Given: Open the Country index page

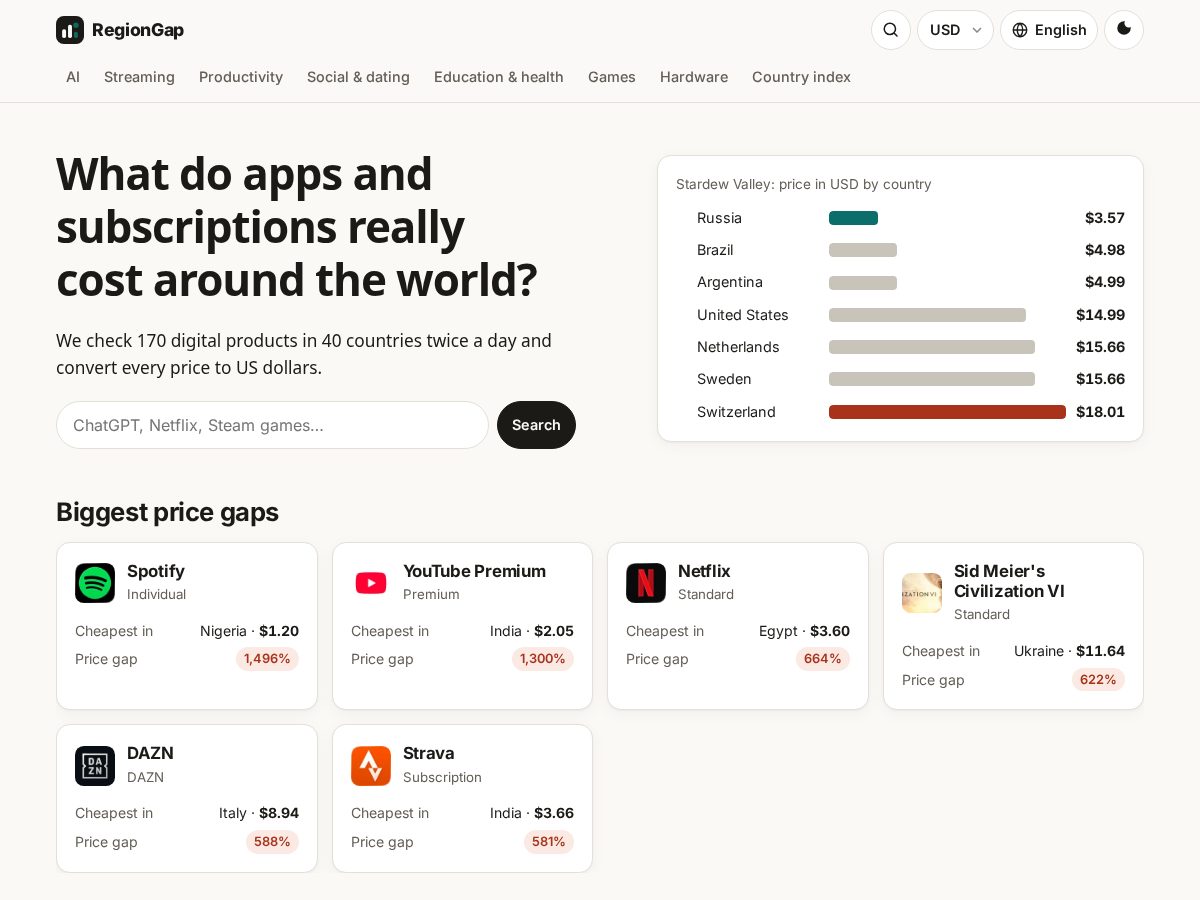Looking at the screenshot, I should point(801,77).
